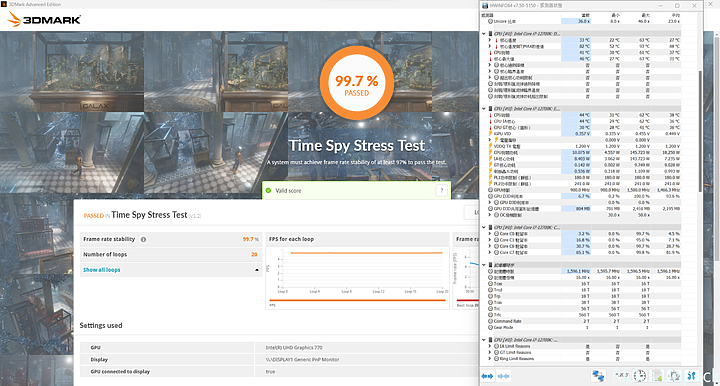Open the info icon beside Frame rate stability
Viewport: 720px width, 386px height.
click(143, 239)
